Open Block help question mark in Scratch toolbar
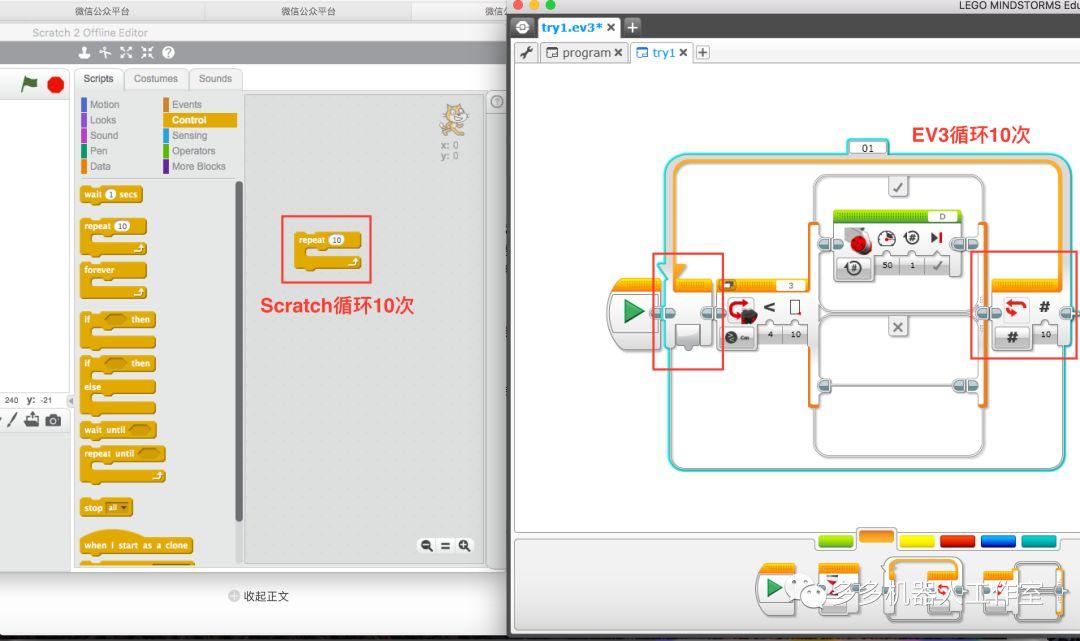1080x641 pixels. [168, 52]
